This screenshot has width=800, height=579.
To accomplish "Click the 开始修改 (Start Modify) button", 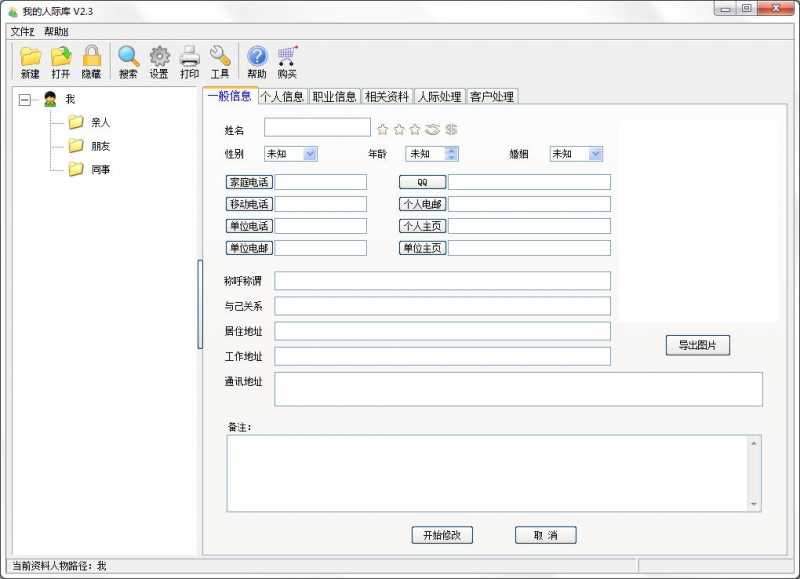I will (443, 535).
